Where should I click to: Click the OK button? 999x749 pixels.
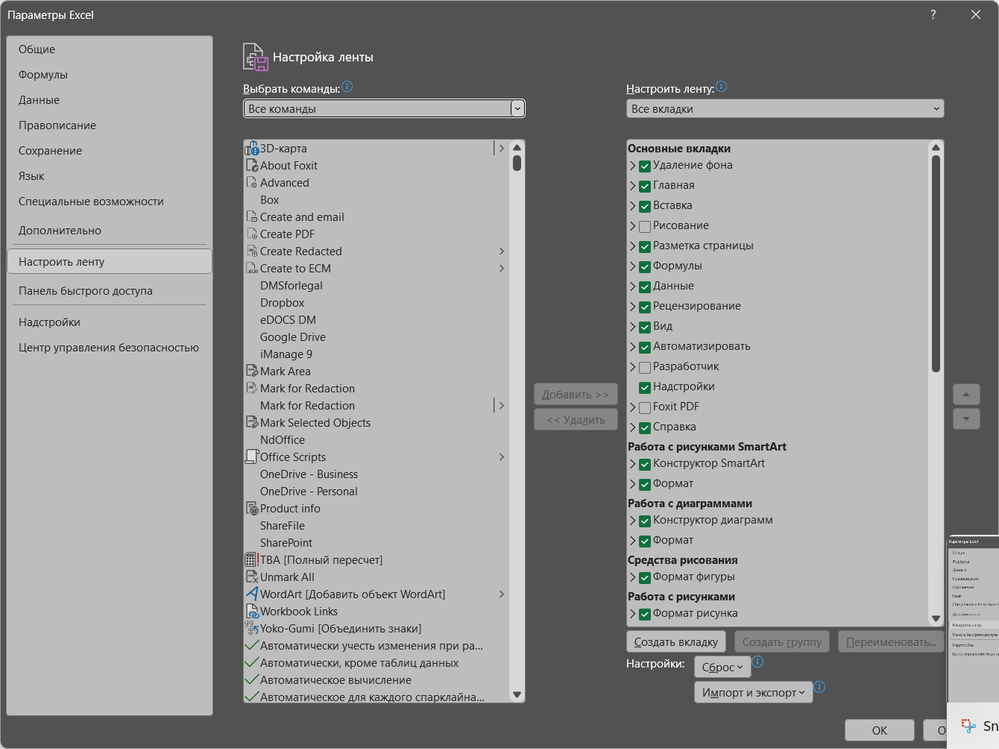tap(880, 731)
